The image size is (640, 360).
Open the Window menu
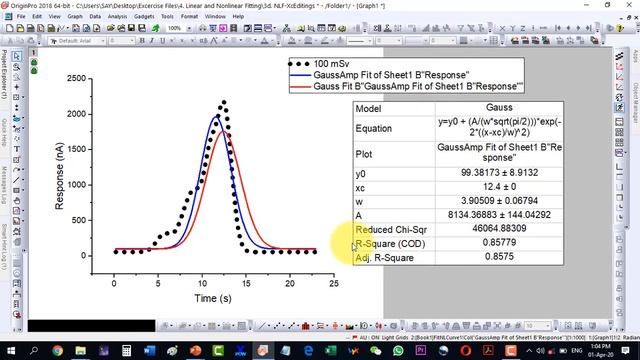point(215,17)
